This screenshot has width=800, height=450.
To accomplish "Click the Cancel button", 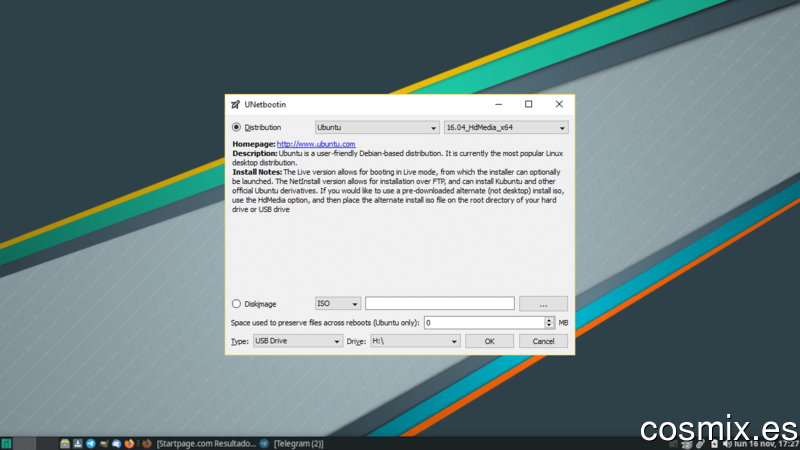I will (x=543, y=341).
